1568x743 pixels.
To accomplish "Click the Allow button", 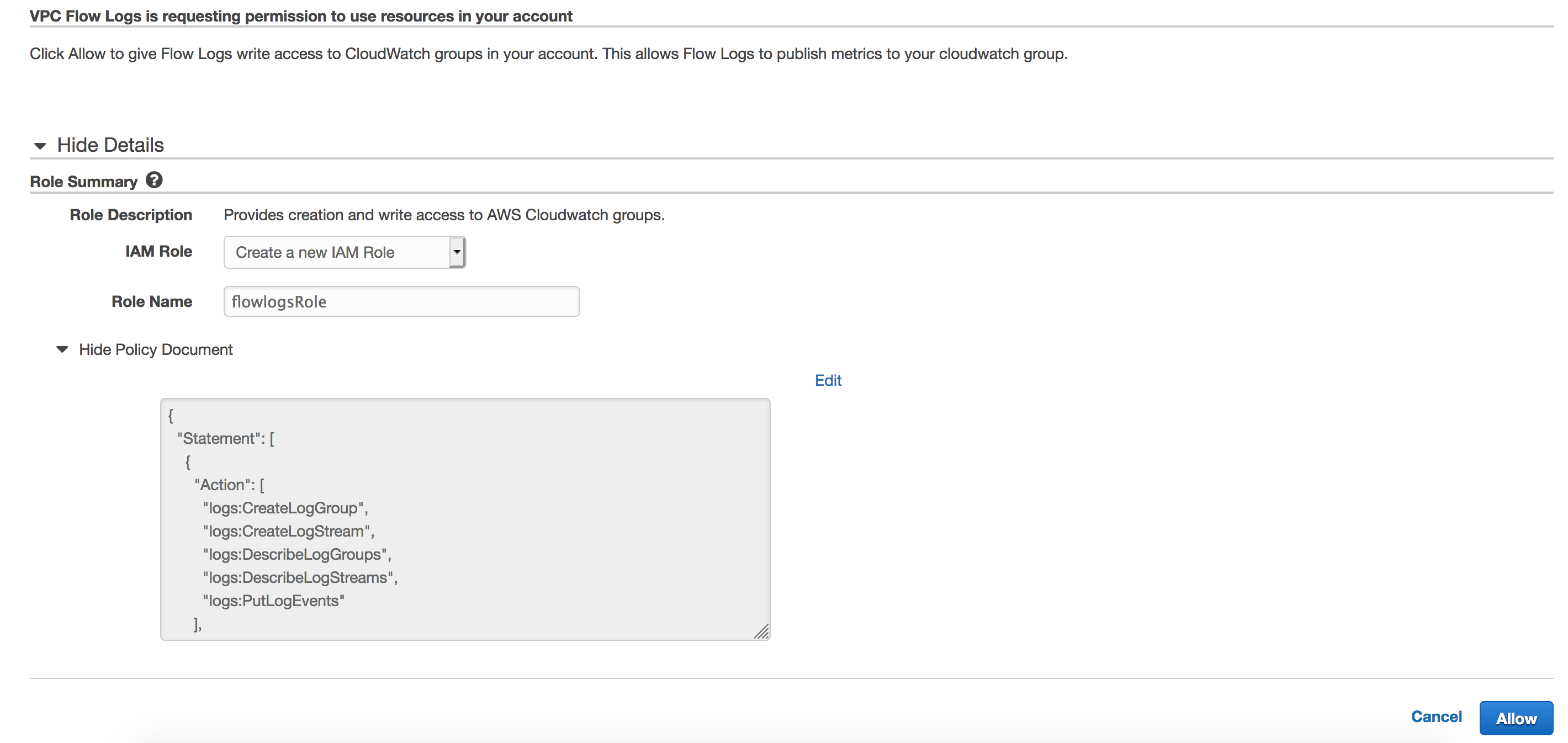I will [1516, 718].
